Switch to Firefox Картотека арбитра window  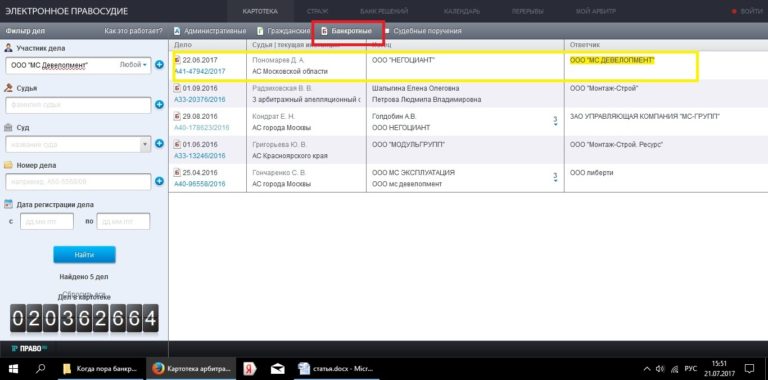tap(191, 369)
